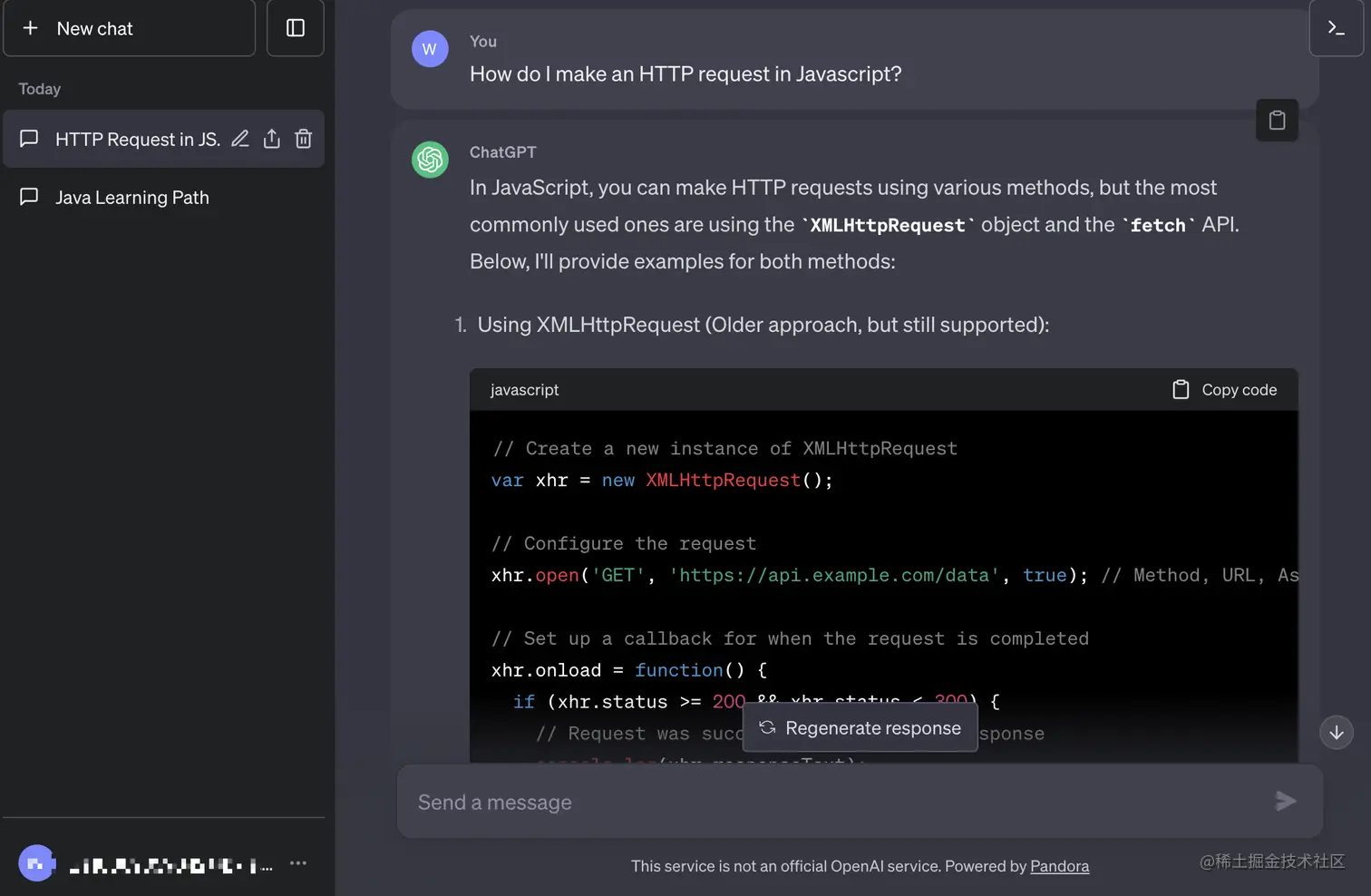Copy the ChatGPT response via clipboard icon
This screenshot has height=896, width=1371.
(1277, 120)
